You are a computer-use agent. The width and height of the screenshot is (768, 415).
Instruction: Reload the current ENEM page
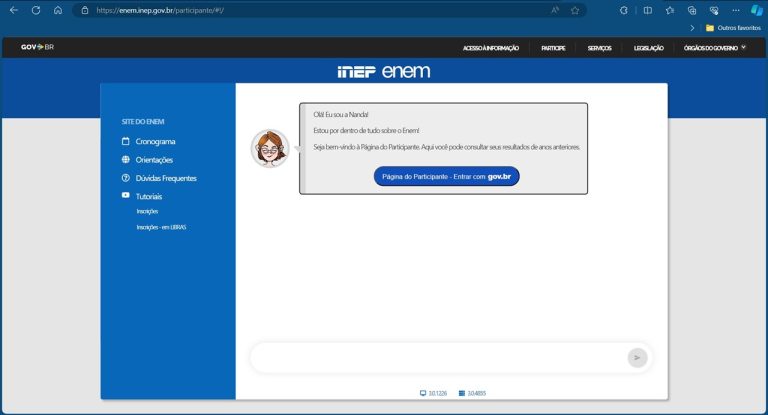pos(36,10)
